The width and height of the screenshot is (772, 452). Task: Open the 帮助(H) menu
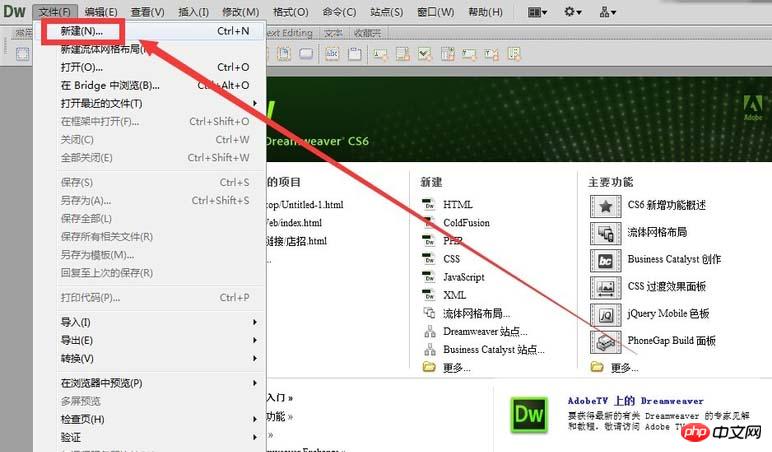coord(485,12)
